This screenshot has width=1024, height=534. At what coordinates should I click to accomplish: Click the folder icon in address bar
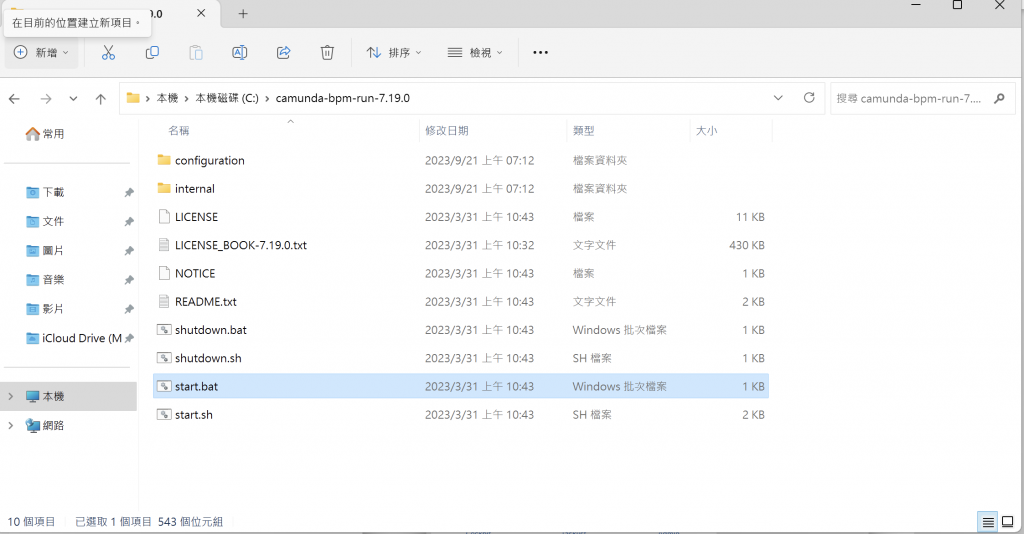[x=133, y=98]
